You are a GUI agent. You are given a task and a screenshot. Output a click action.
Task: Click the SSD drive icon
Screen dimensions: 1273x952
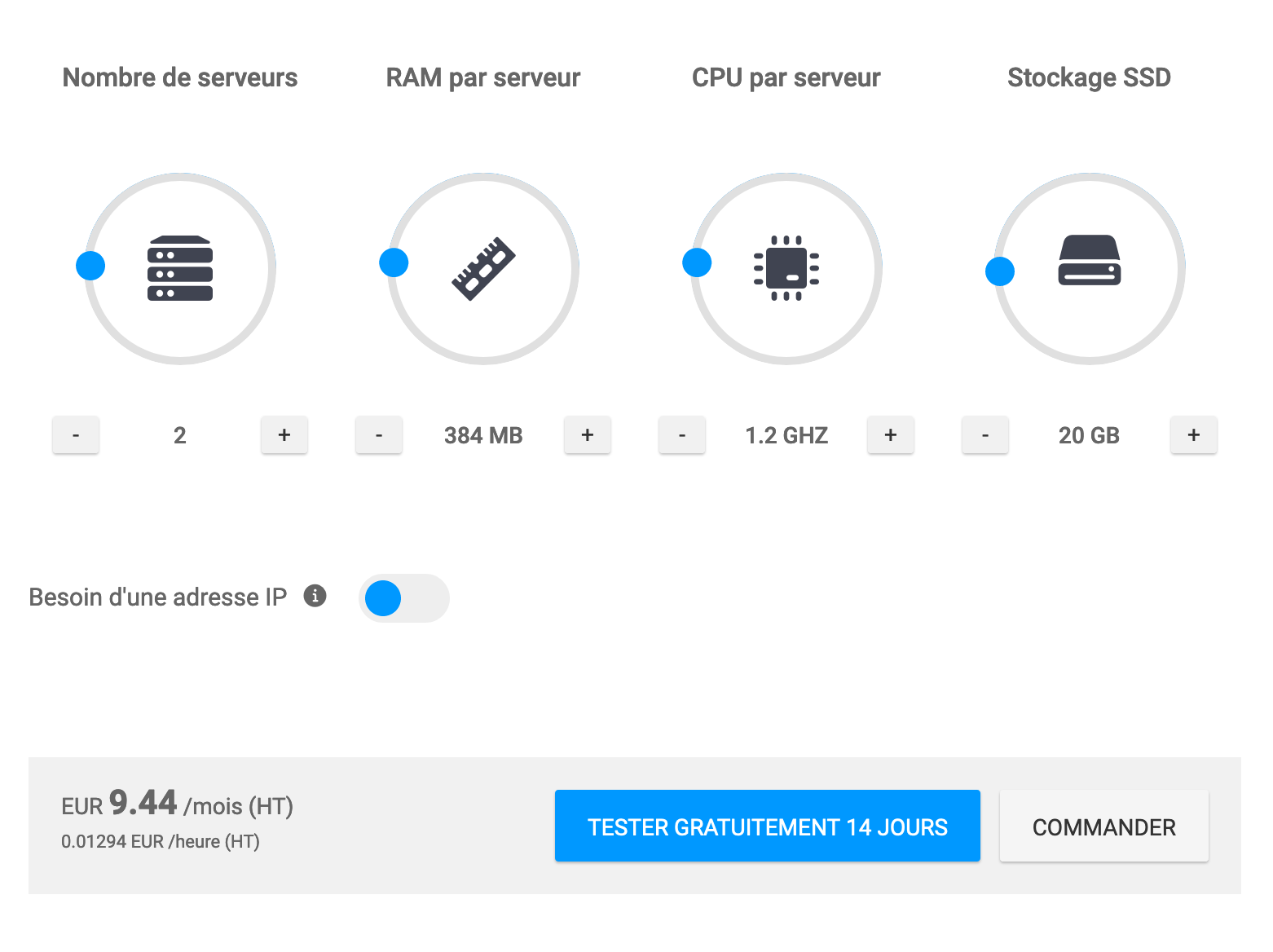click(1090, 260)
